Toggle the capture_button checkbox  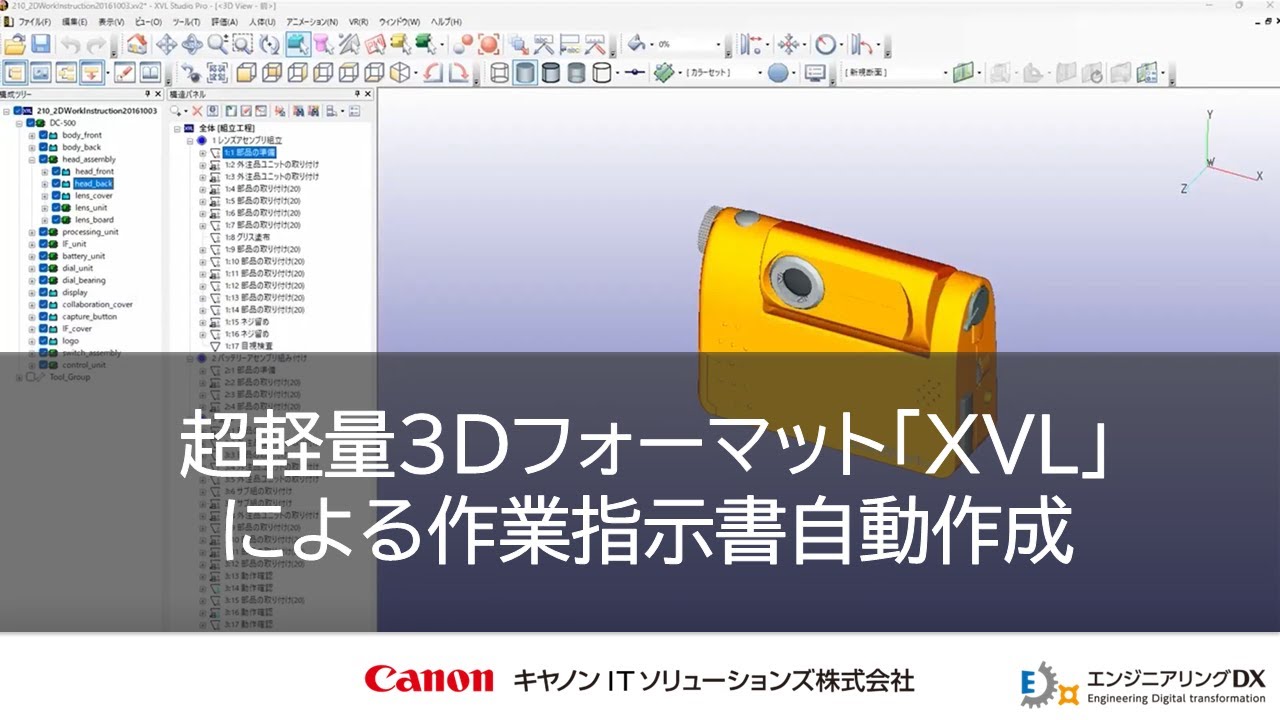tap(43, 316)
